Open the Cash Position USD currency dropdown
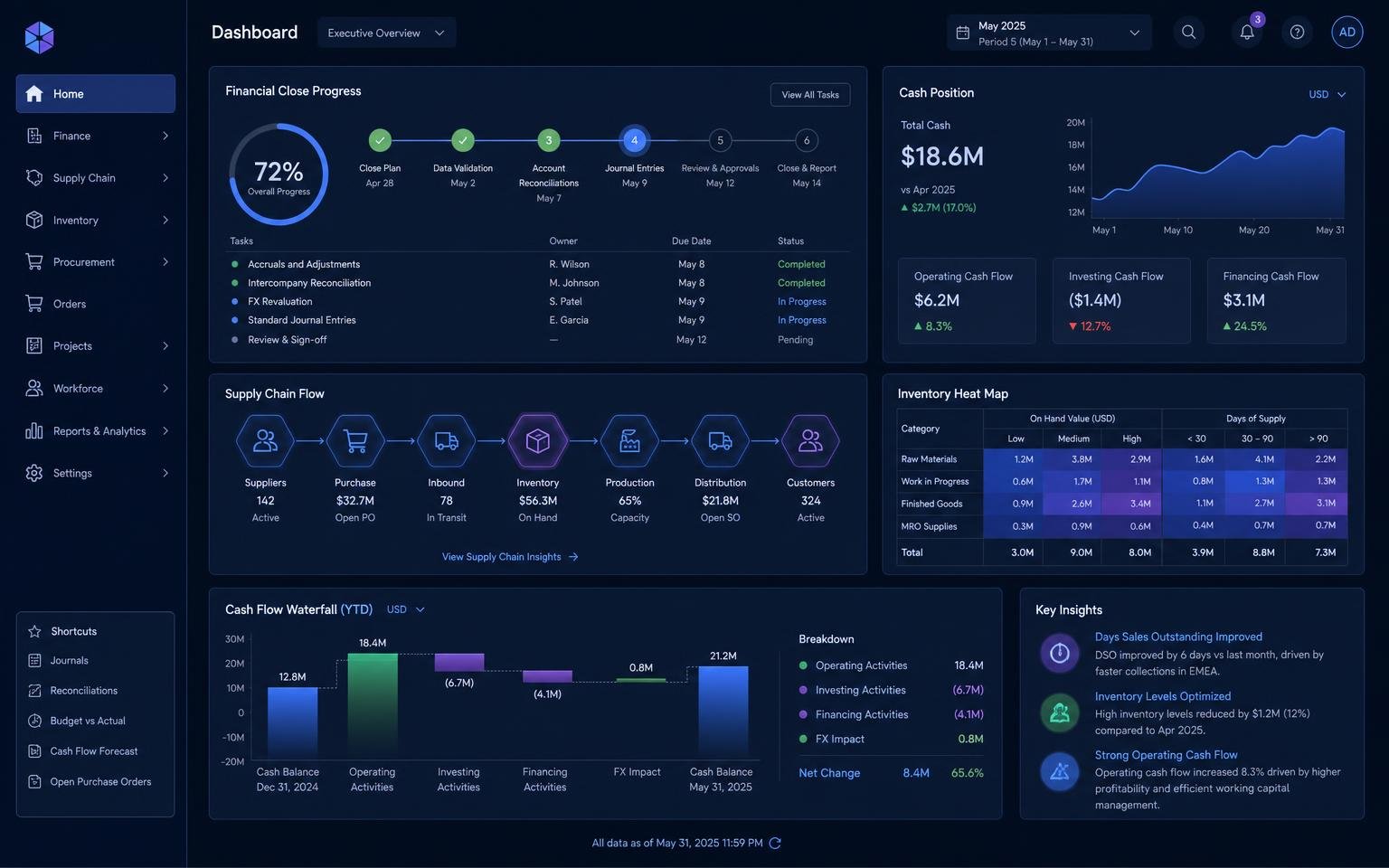Screen dimensions: 1389x868 point(1328,94)
